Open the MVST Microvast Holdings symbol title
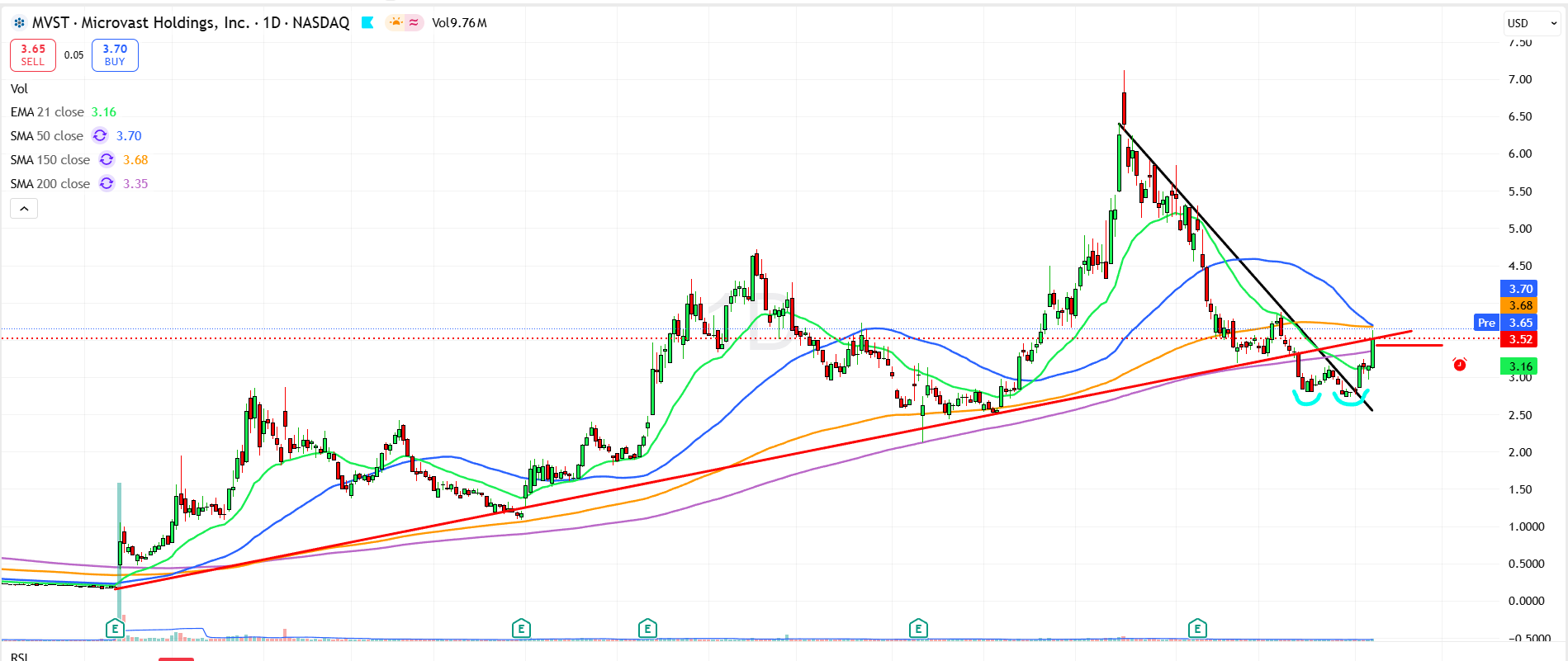Image resolution: width=1568 pixels, height=661 pixels. click(x=190, y=23)
